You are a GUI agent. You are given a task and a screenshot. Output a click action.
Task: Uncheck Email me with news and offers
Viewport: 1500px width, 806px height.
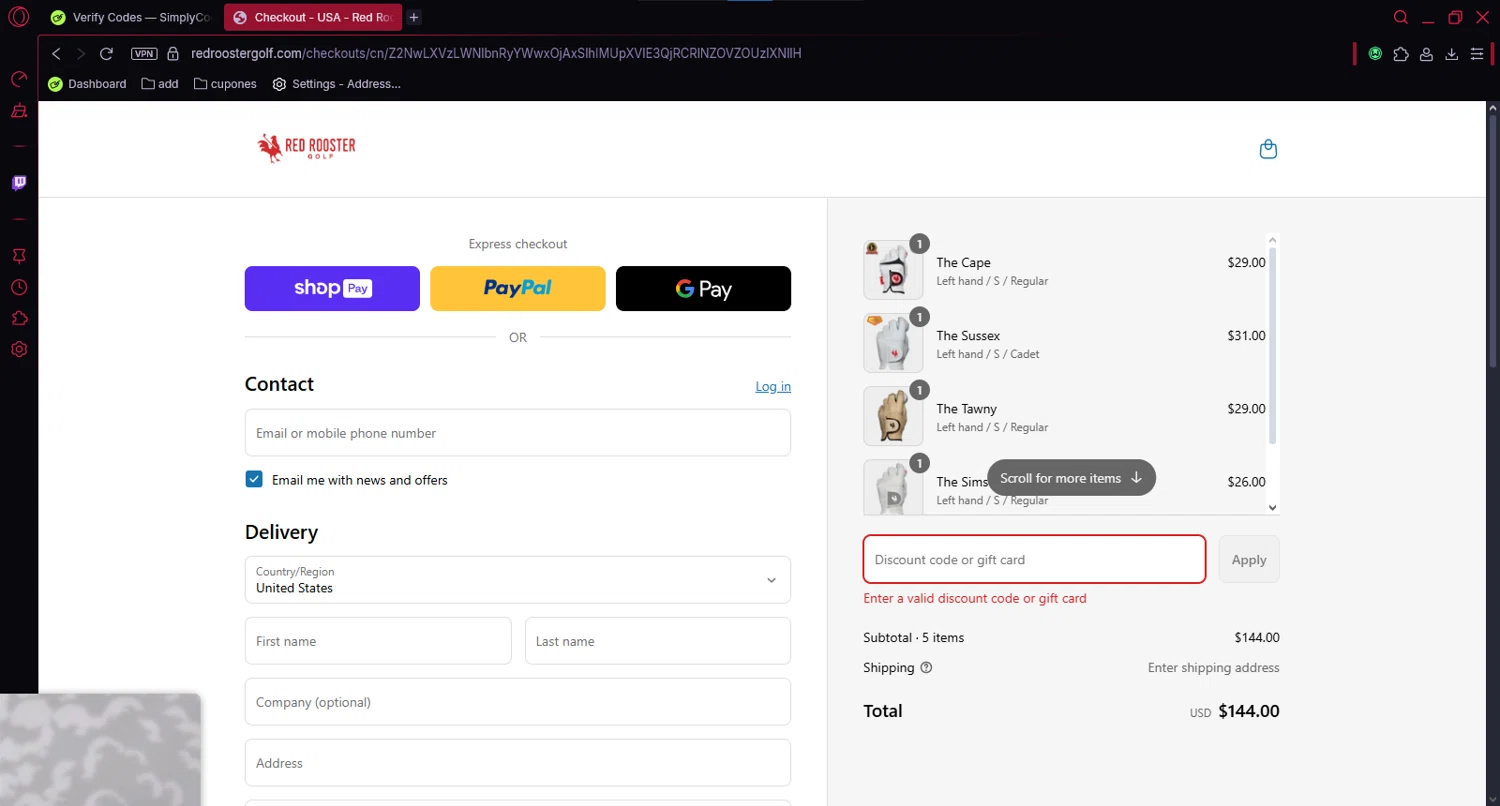tap(254, 480)
